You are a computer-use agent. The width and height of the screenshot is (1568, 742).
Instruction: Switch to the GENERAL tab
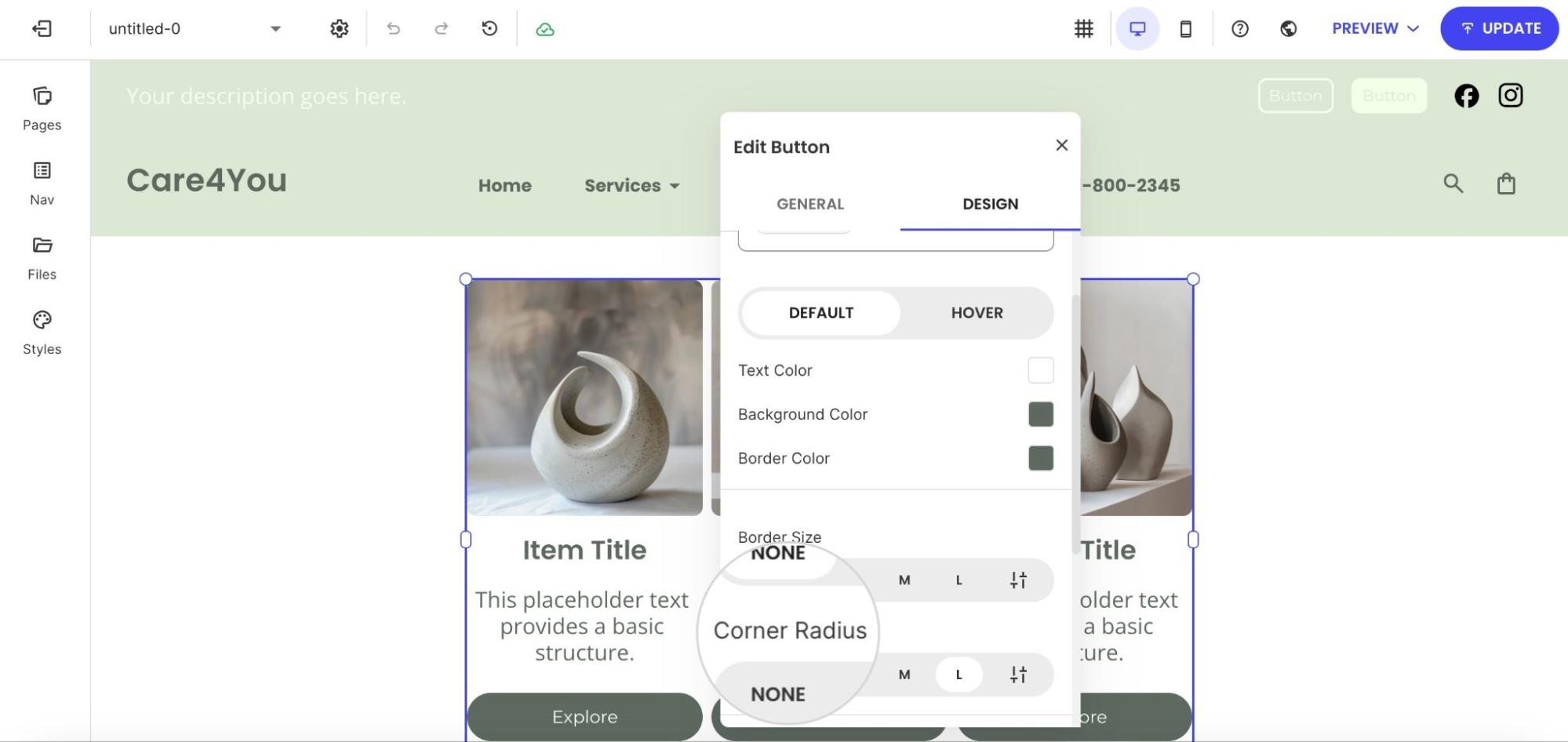[810, 204]
